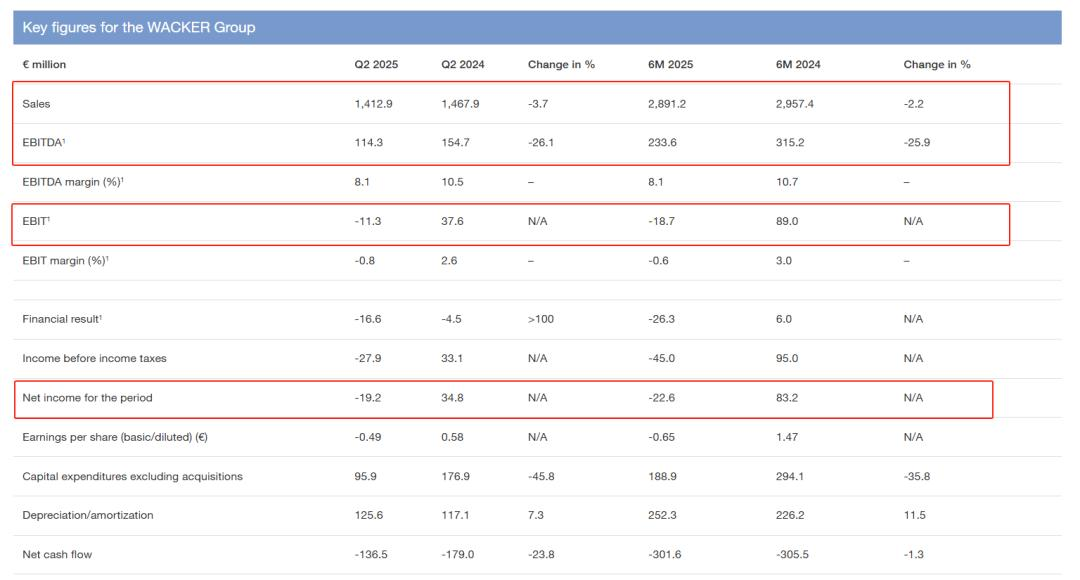Click the EBITDA value '114.3'
The image size is (1080, 580).
368,143
